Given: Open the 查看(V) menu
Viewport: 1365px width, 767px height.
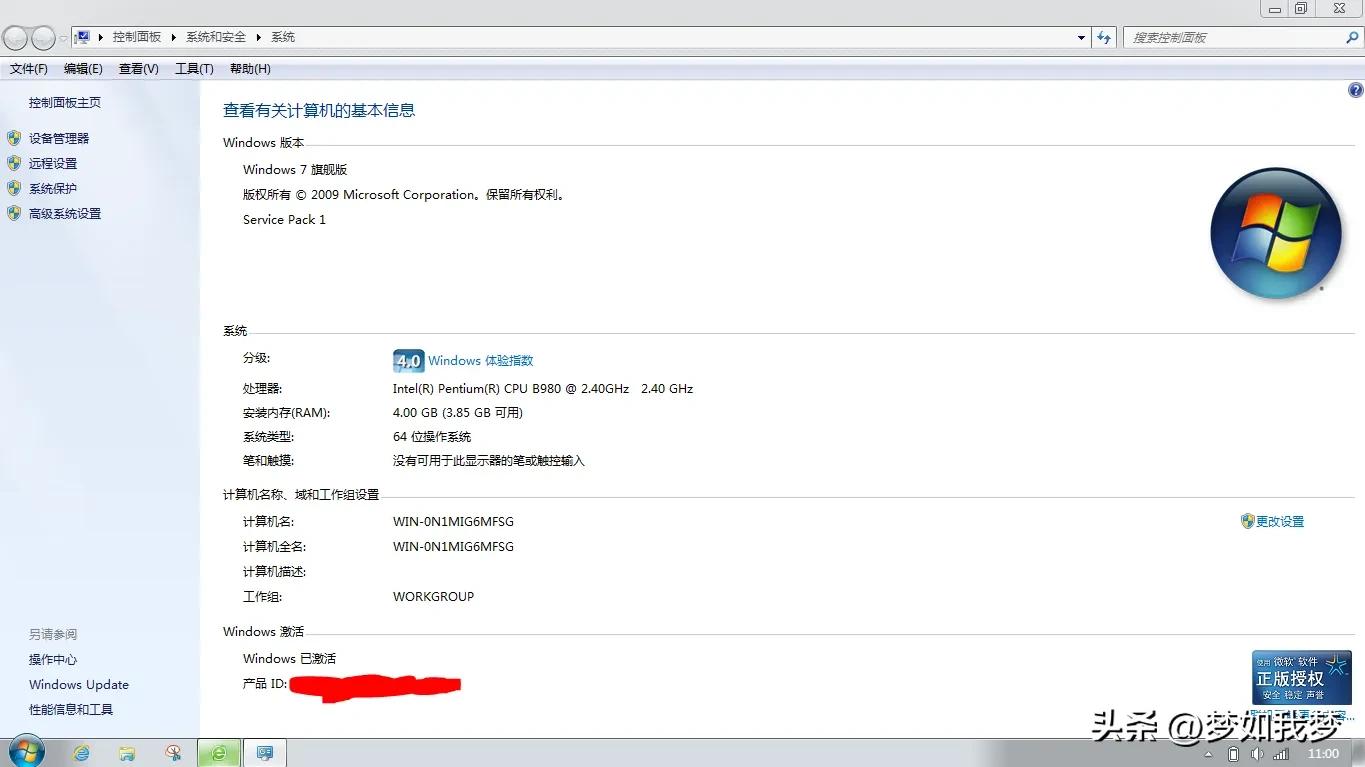Looking at the screenshot, I should point(138,68).
